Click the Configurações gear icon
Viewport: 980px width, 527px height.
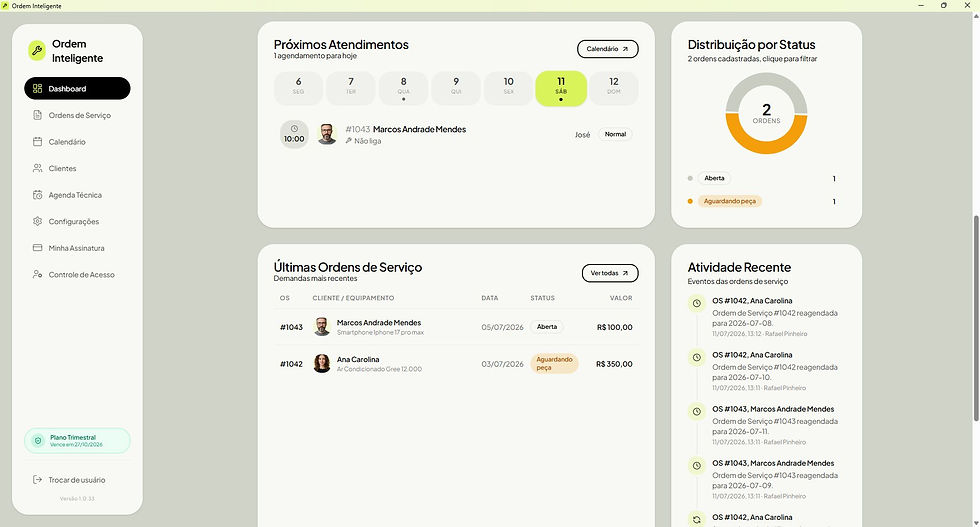pyautogui.click(x=38, y=221)
